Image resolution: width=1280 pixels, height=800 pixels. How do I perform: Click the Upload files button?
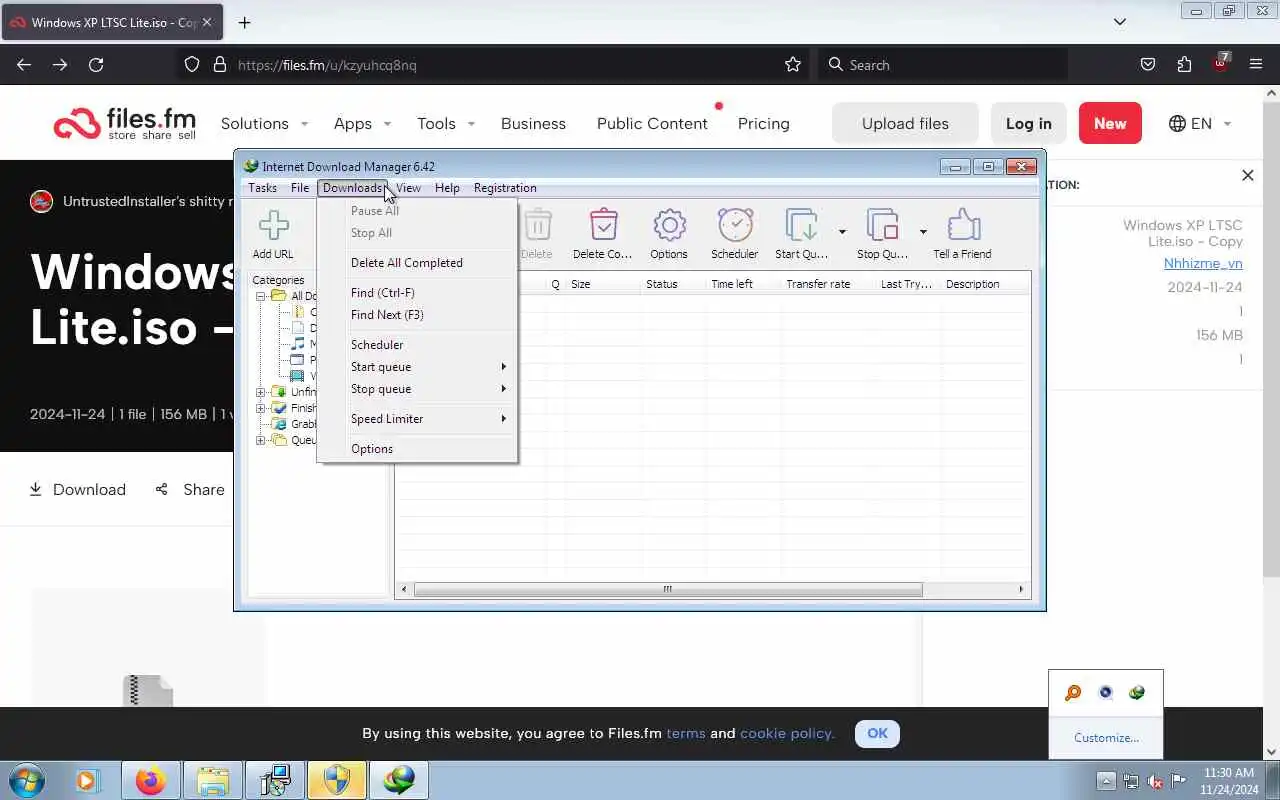[x=905, y=123]
